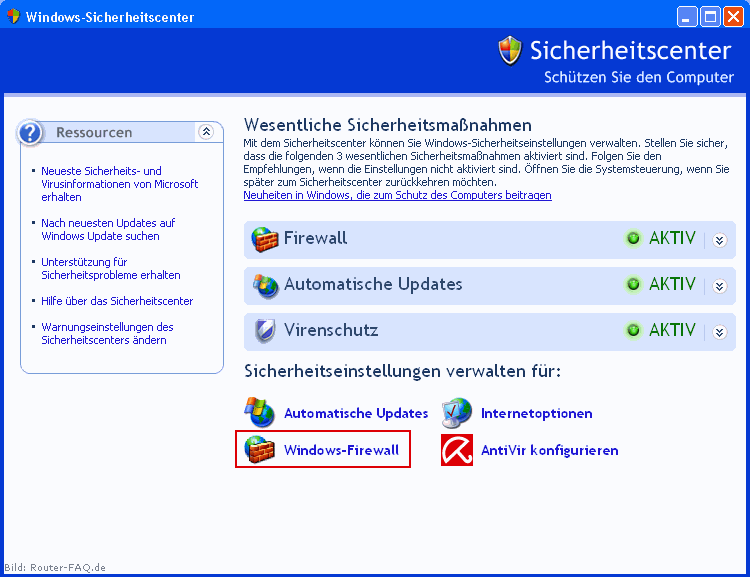Open the Automatische Updates settings link
Screen dimensions: 750x577
(x=356, y=413)
